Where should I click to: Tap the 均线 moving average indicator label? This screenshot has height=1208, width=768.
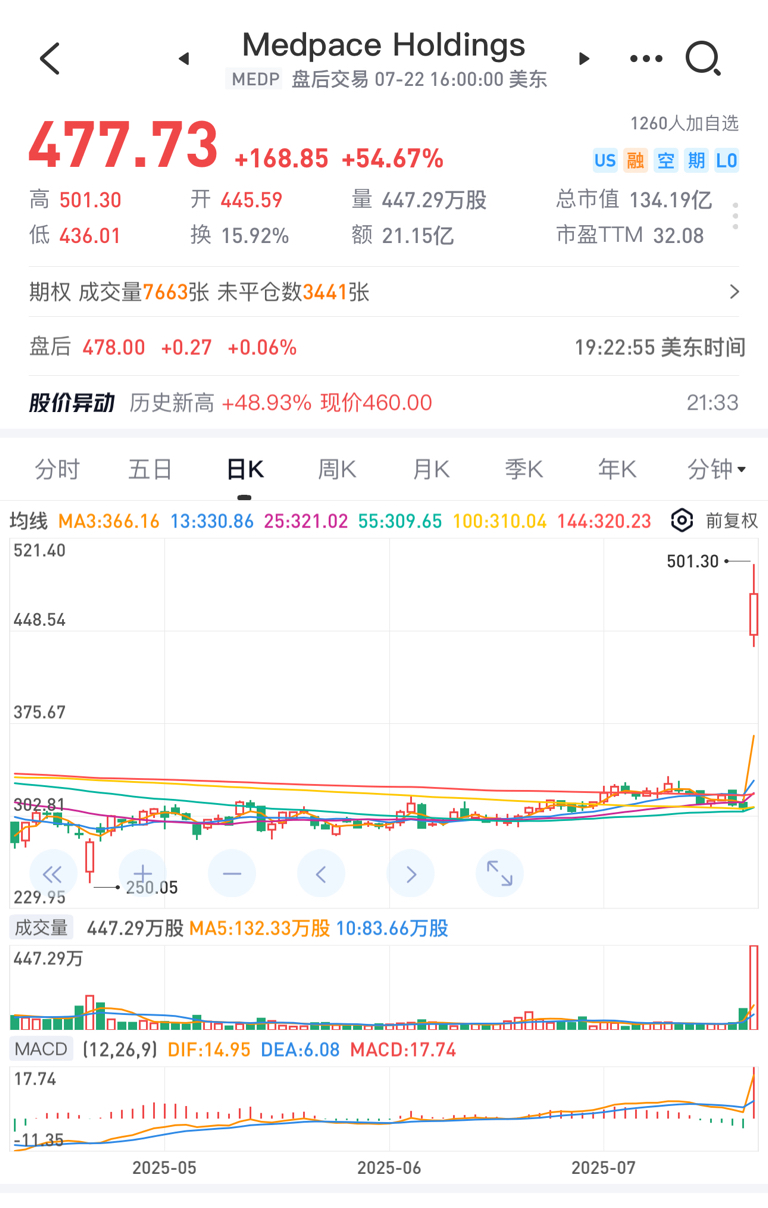point(29,521)
